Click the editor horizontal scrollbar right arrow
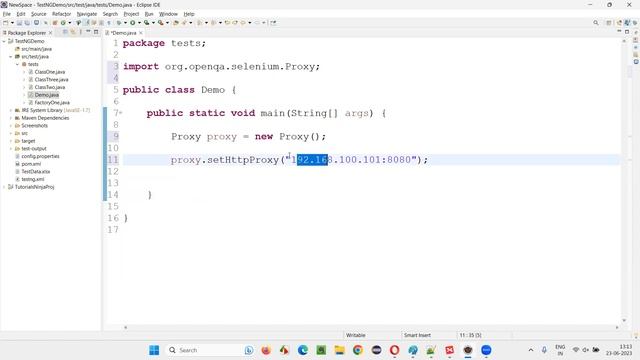The width and height of the screenshot is (640, 360). click(617, 327)
